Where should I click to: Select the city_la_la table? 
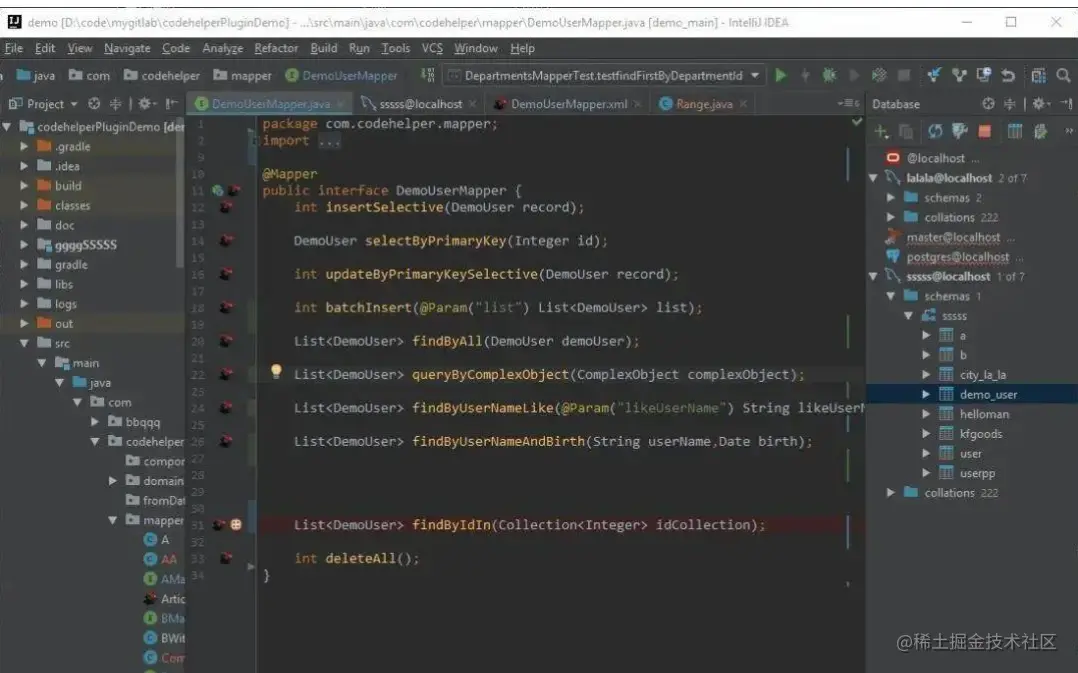click(x=982, y=375)
